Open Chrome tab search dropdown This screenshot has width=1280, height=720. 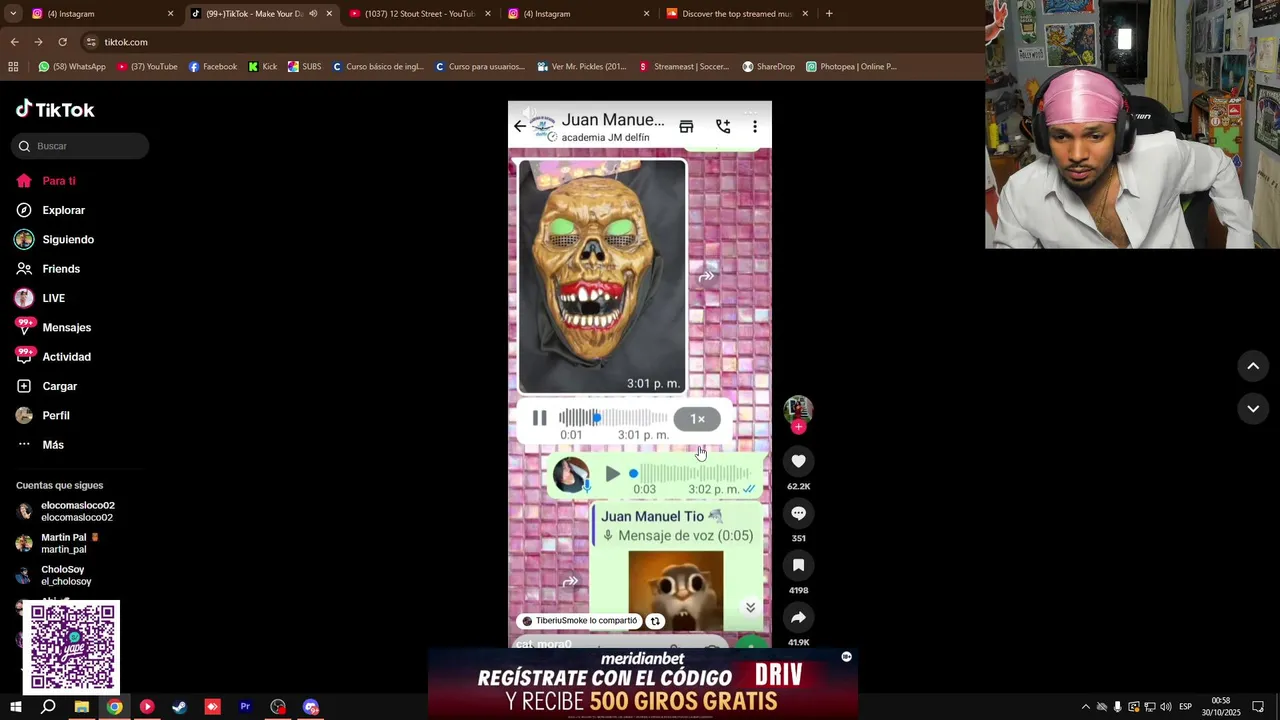coord(14,14)
